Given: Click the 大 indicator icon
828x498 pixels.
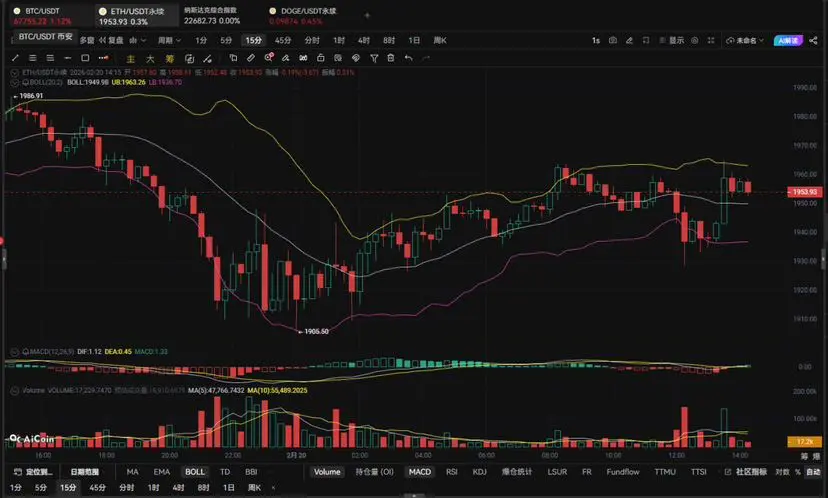Looking at the screenshot, I should [x=150, y=59].
